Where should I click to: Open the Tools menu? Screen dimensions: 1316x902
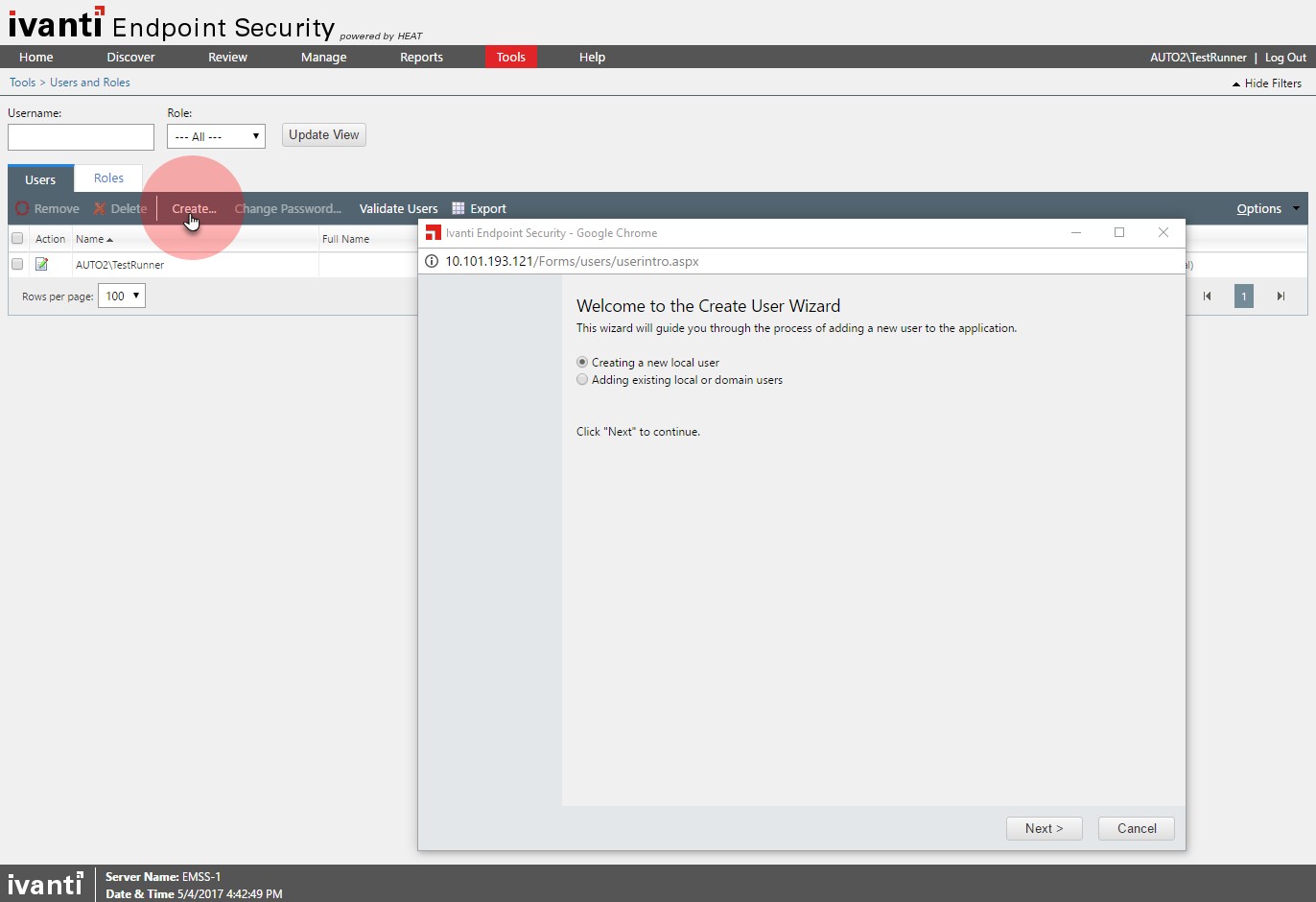pyautogui.click(x=510, y=57)
